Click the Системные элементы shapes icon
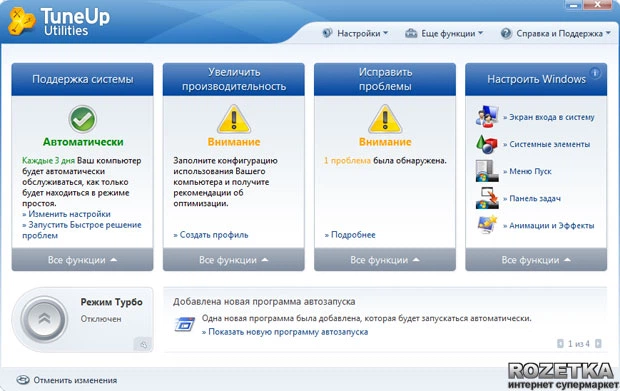 (x=487, y=144)
